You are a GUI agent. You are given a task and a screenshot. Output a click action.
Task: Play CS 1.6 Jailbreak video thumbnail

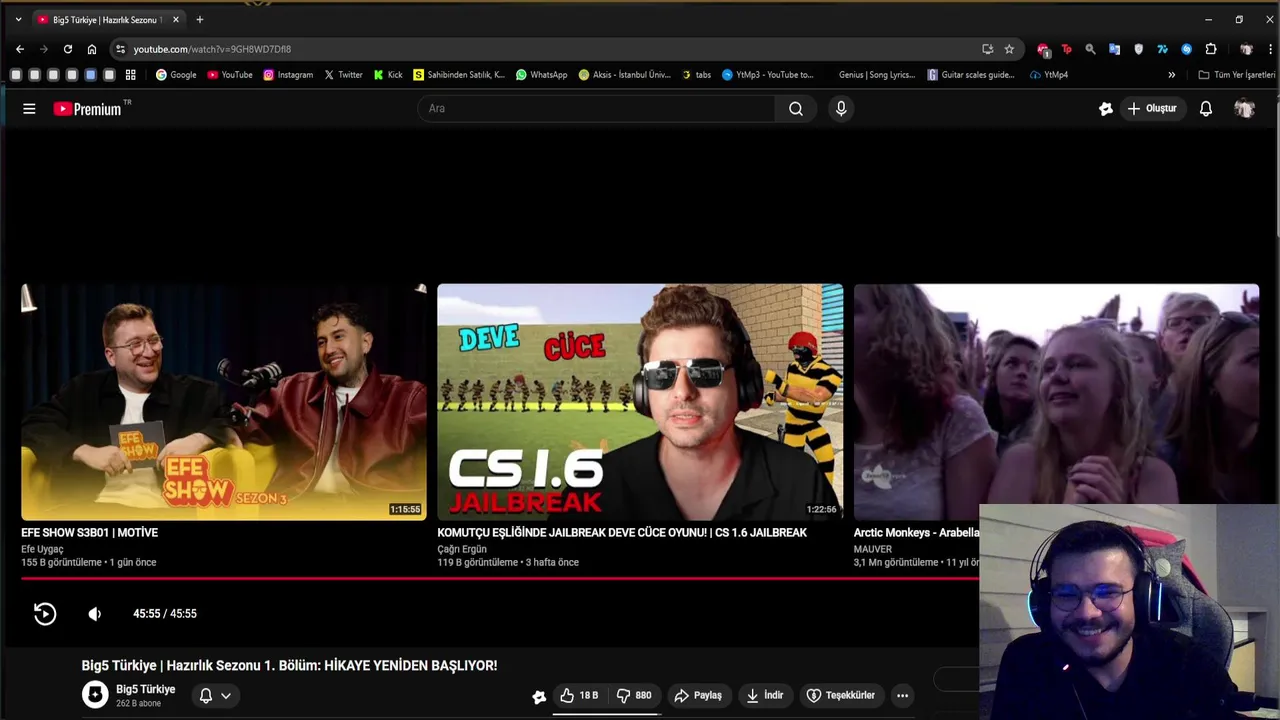pos(640,402)
